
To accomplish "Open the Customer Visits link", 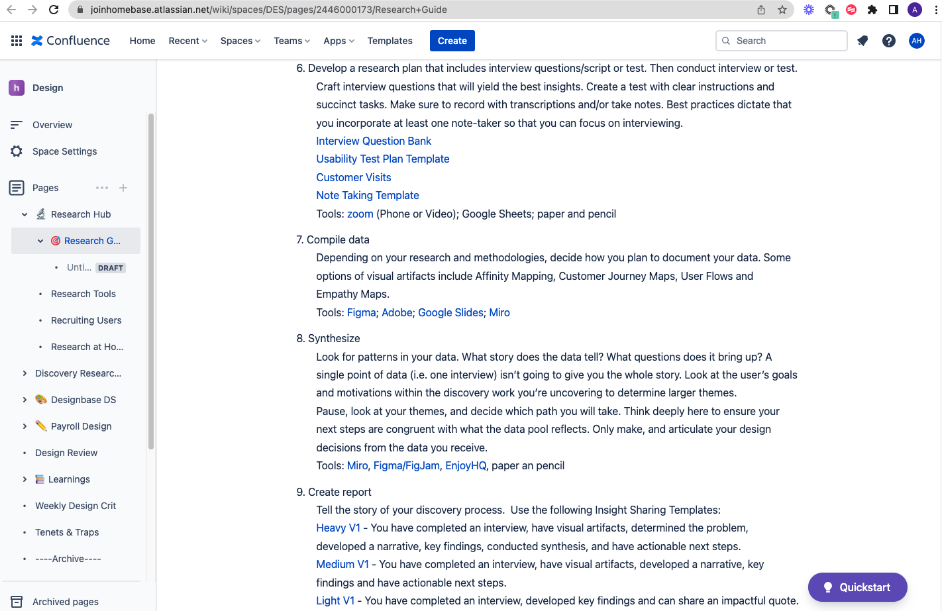I will (x=354, y=177).
